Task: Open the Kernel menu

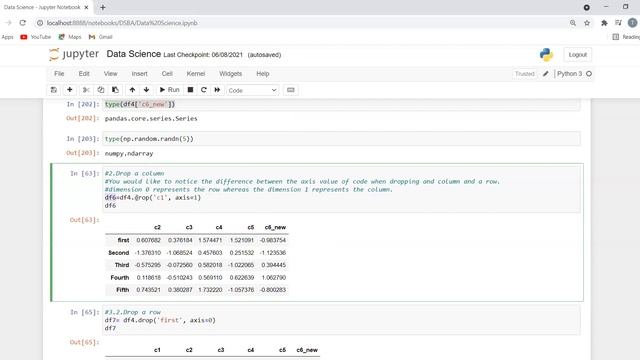Action: pos(196,74)
